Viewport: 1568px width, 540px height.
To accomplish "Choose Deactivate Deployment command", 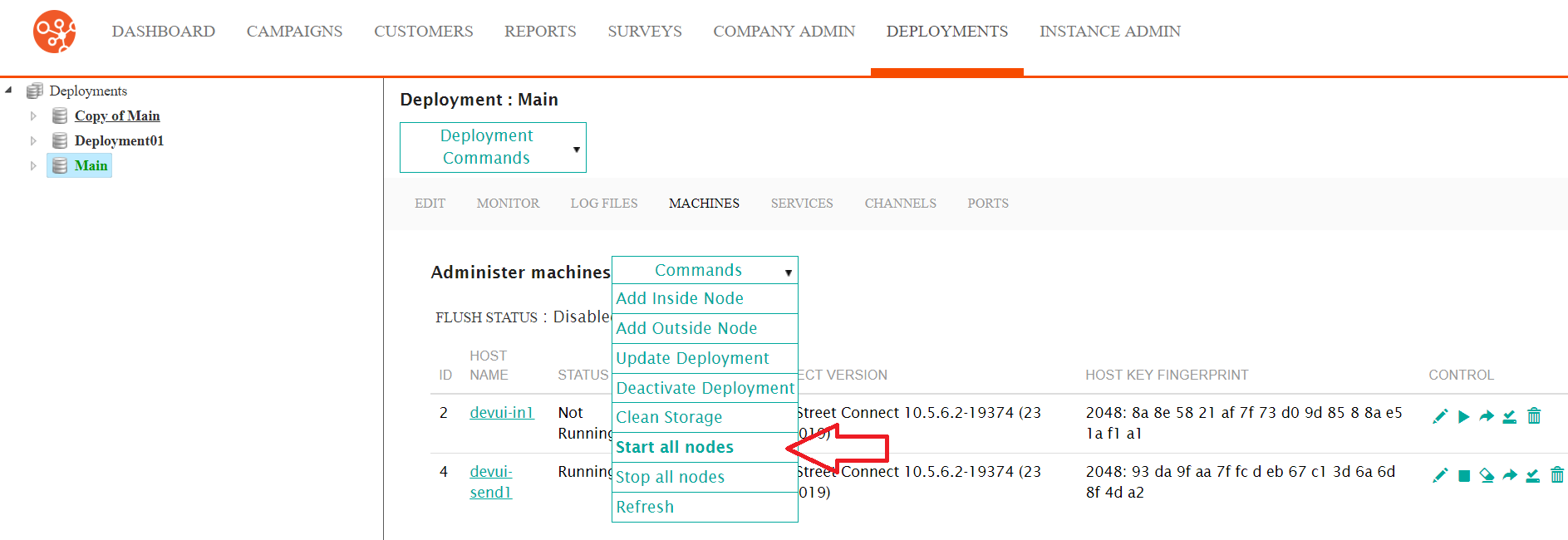I will click(x=705, y=388).
